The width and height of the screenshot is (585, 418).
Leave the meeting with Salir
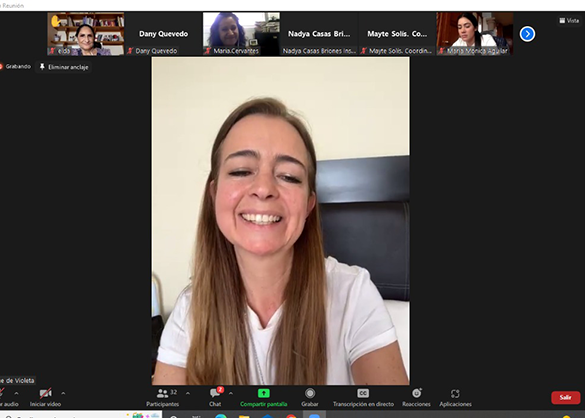[x=566, y=397]
